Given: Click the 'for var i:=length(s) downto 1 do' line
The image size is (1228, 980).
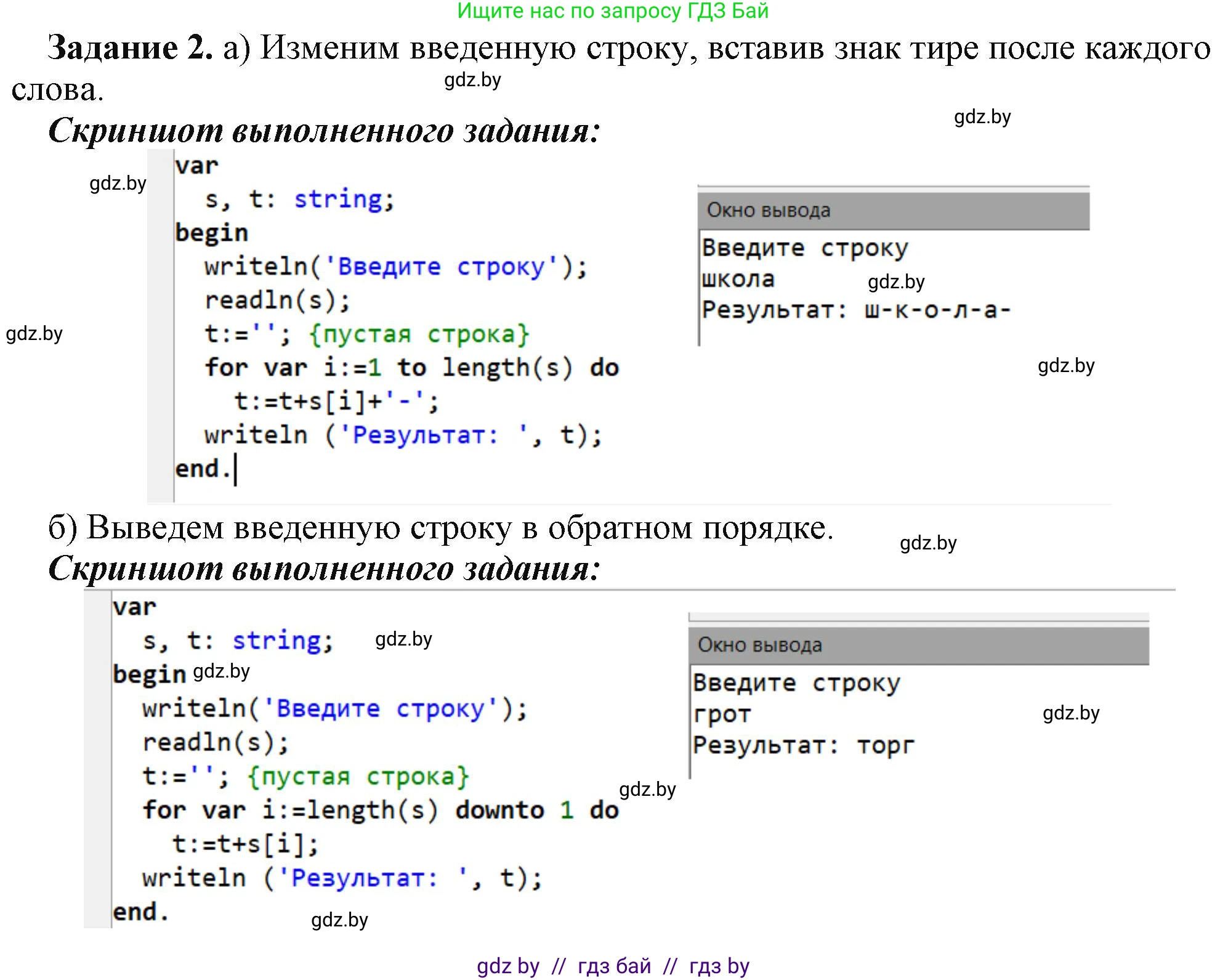Looking at the screenshot, I should click(x=379, y=811).
